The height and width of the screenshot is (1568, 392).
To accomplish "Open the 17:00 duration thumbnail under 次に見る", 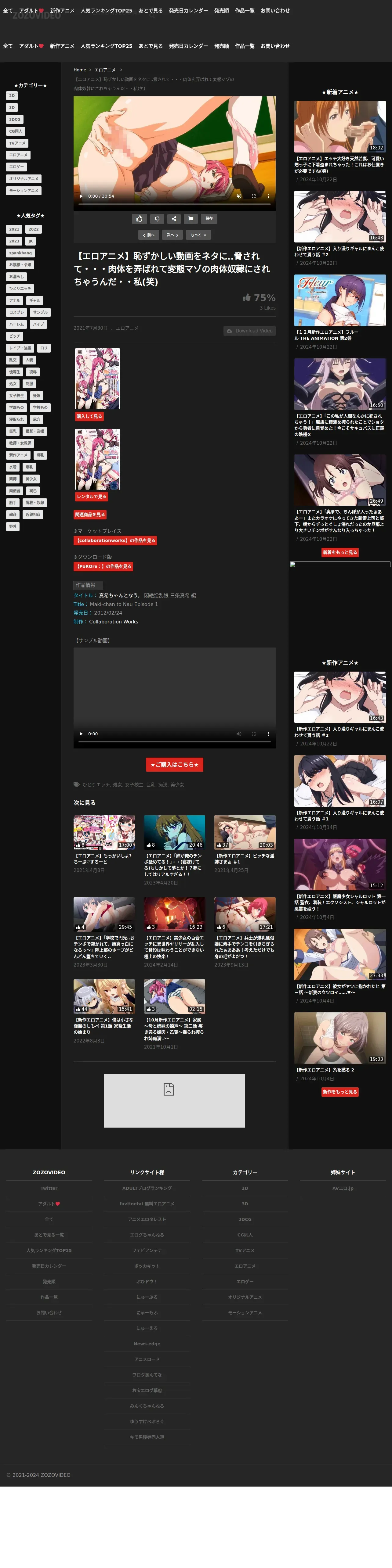I will 104,832.
